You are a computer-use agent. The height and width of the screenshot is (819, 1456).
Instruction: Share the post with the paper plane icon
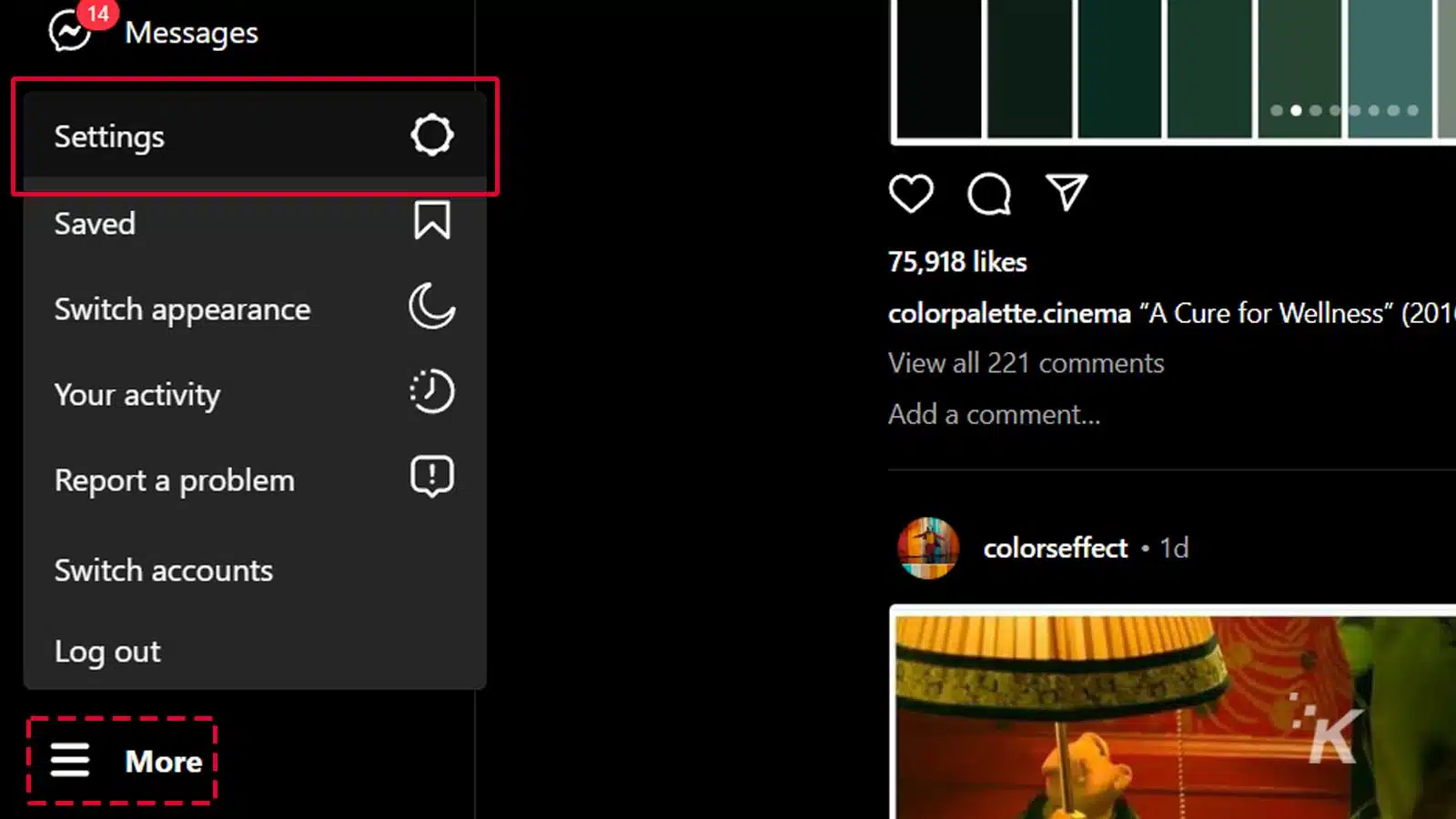[1065, 192]
